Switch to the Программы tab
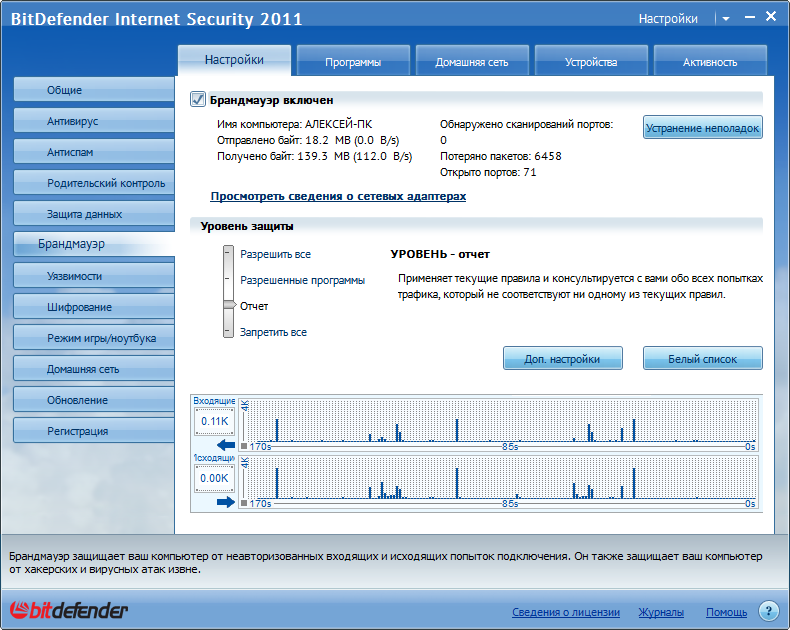 click(x=353, y=61)
